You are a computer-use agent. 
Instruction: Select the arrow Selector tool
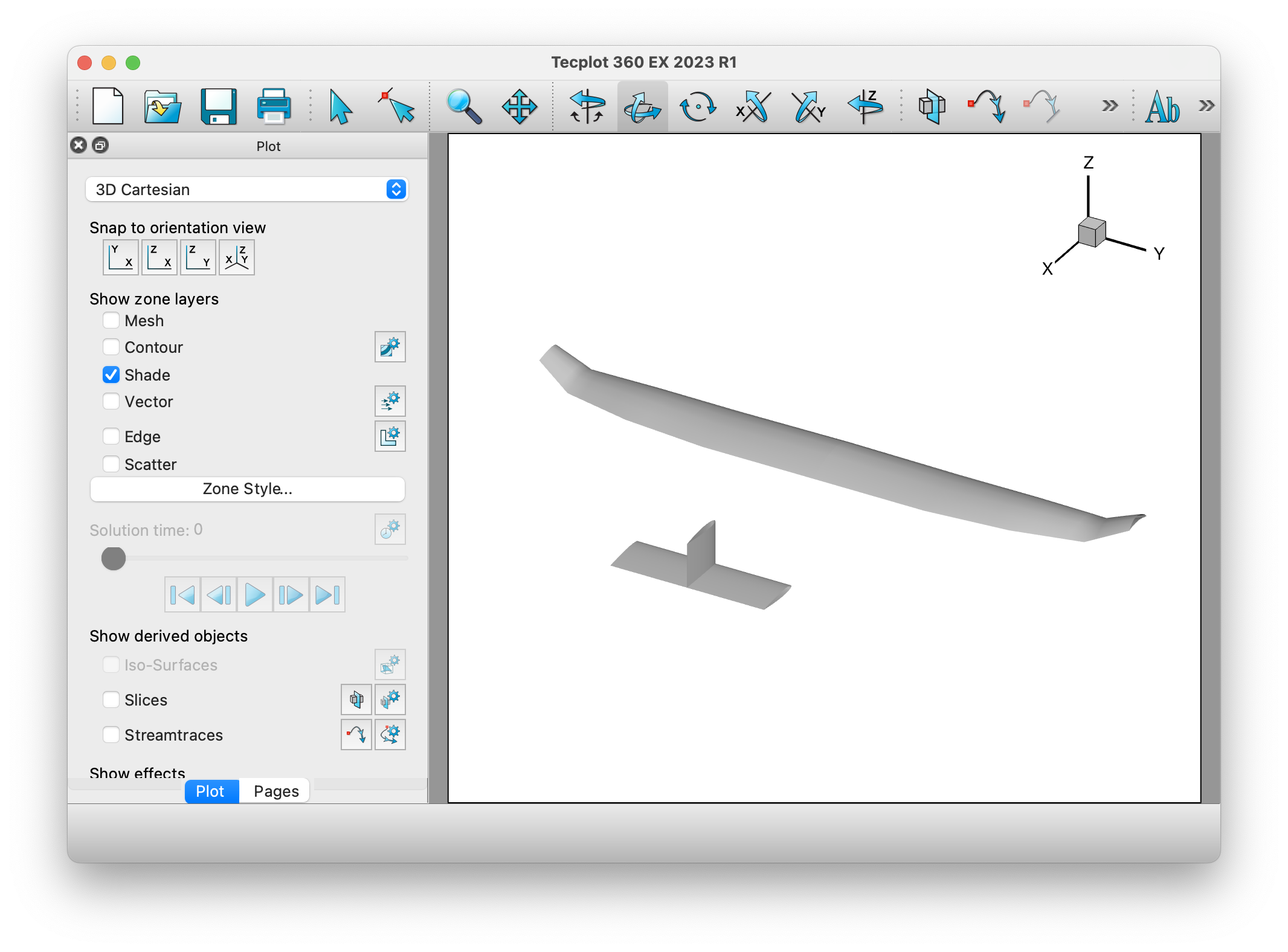[340, 106]
